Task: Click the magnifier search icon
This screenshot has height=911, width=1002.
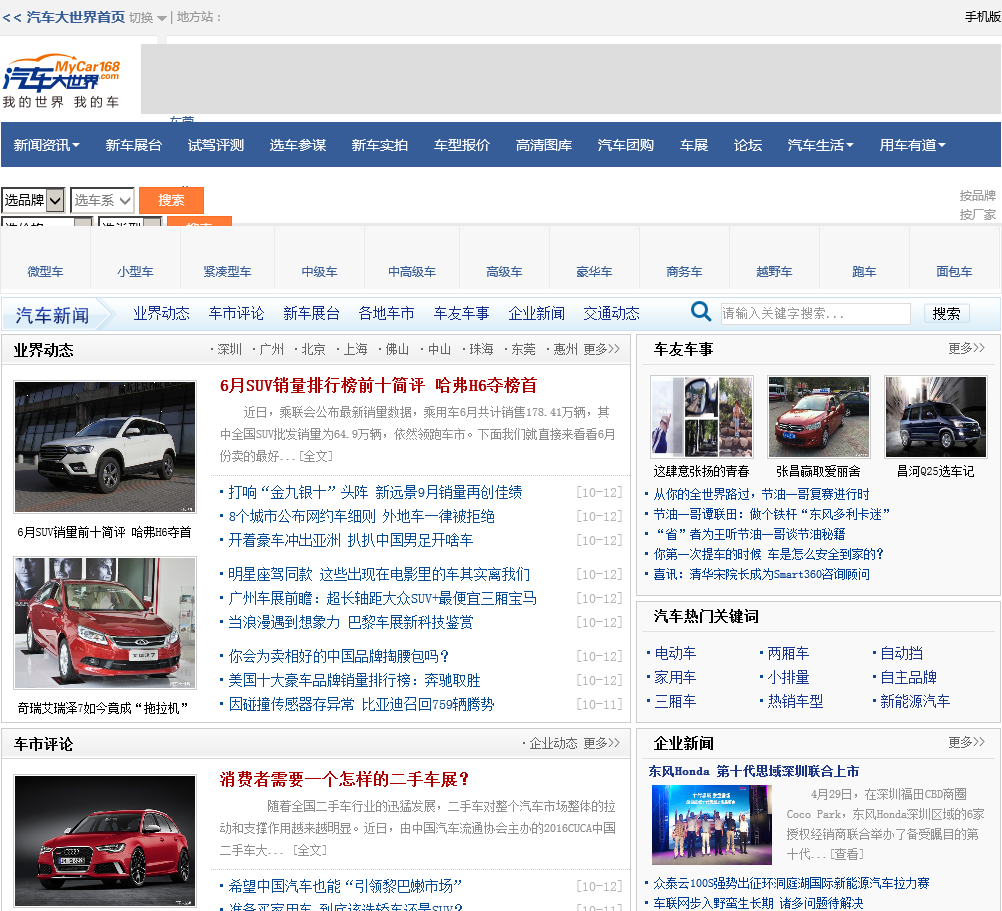Action: (x=701, y=312)
